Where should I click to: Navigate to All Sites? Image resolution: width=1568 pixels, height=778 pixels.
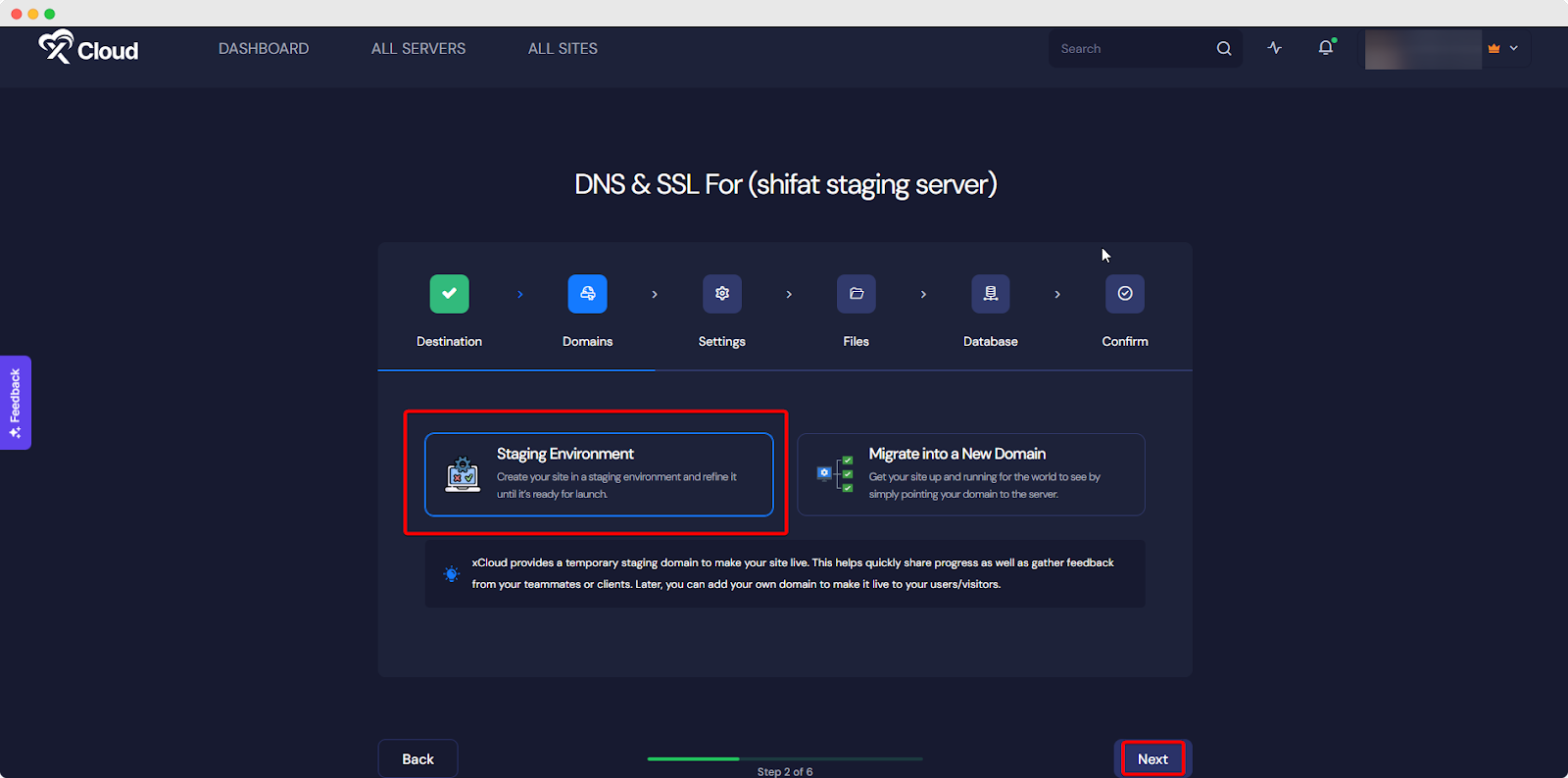563,49
